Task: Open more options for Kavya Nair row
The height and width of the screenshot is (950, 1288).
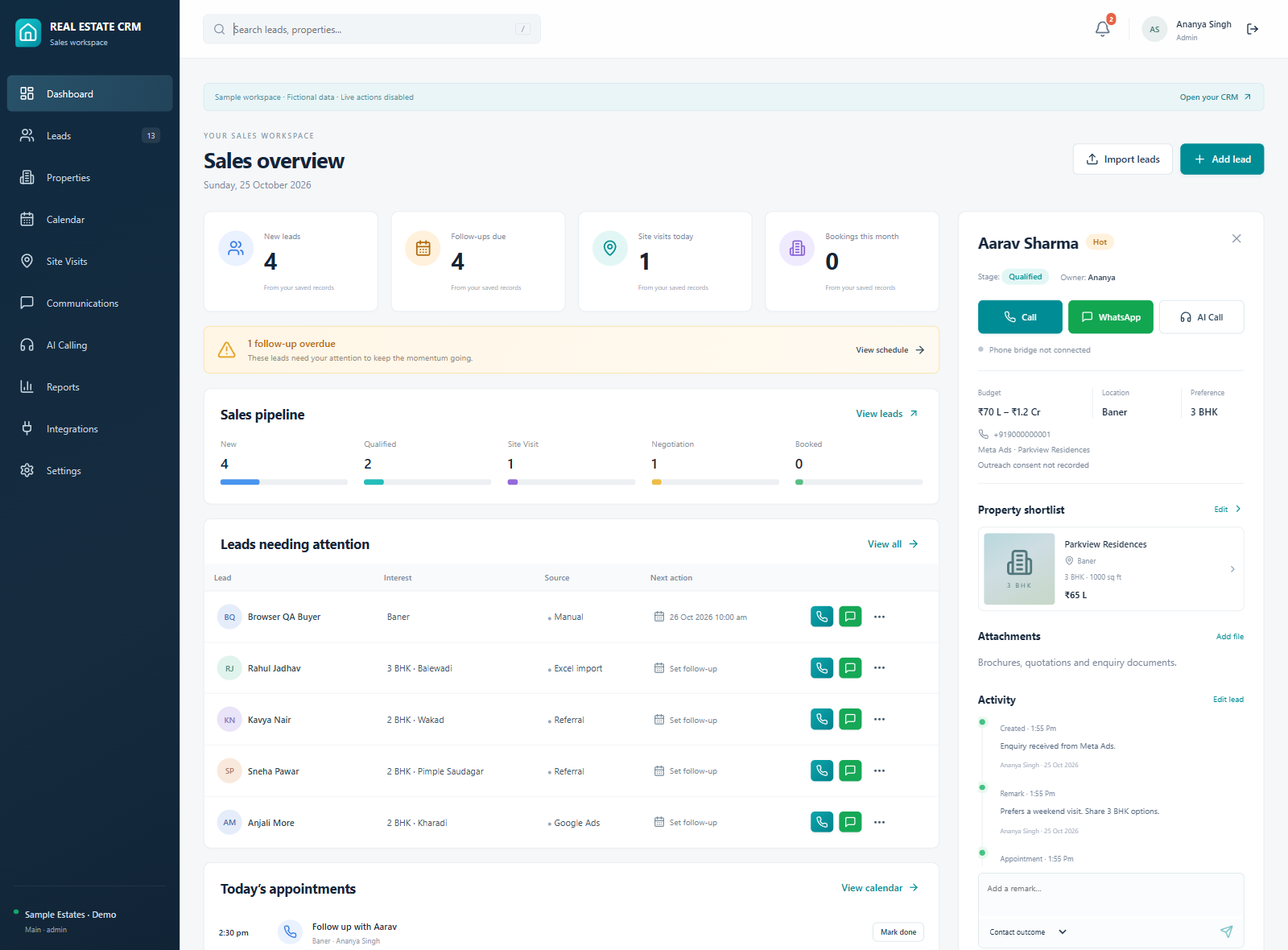Action: (x=879, y=720)
